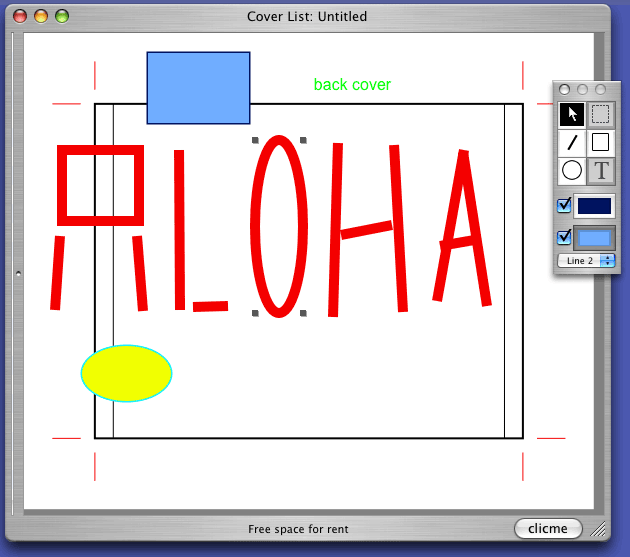630x557 pixels.
Task: Pick the rectangle shape tool
Action: click(x=600, y=142)
